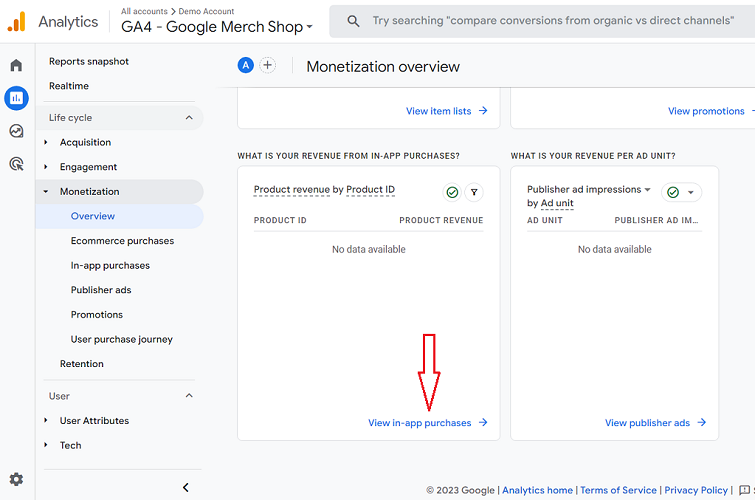Expand the User Attributes tree item
Viewport: 755px width, 500px height.
pos(46,421)
